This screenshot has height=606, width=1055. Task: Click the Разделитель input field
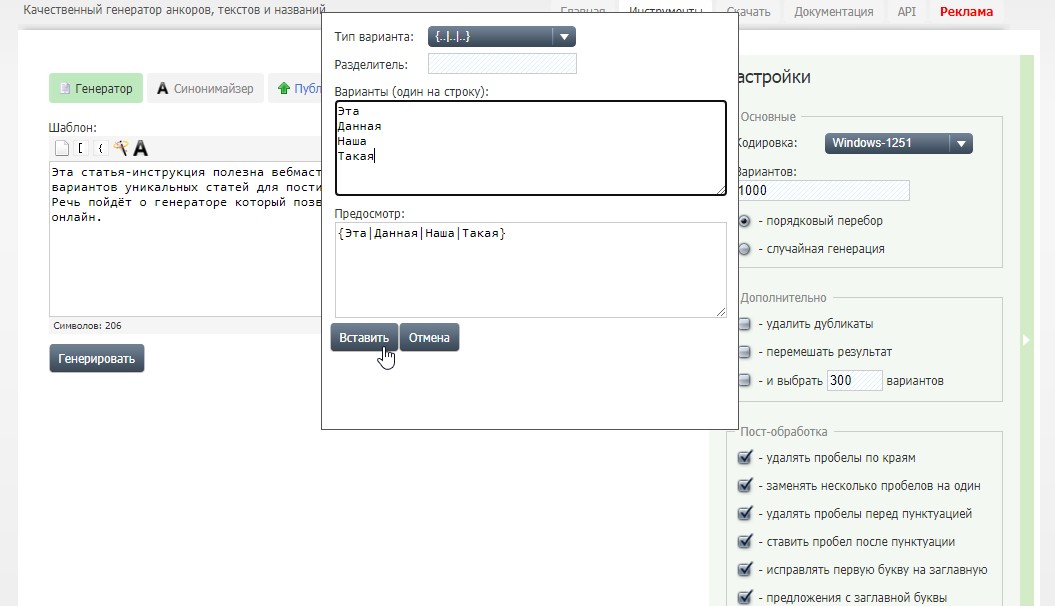tap(502, 64)
